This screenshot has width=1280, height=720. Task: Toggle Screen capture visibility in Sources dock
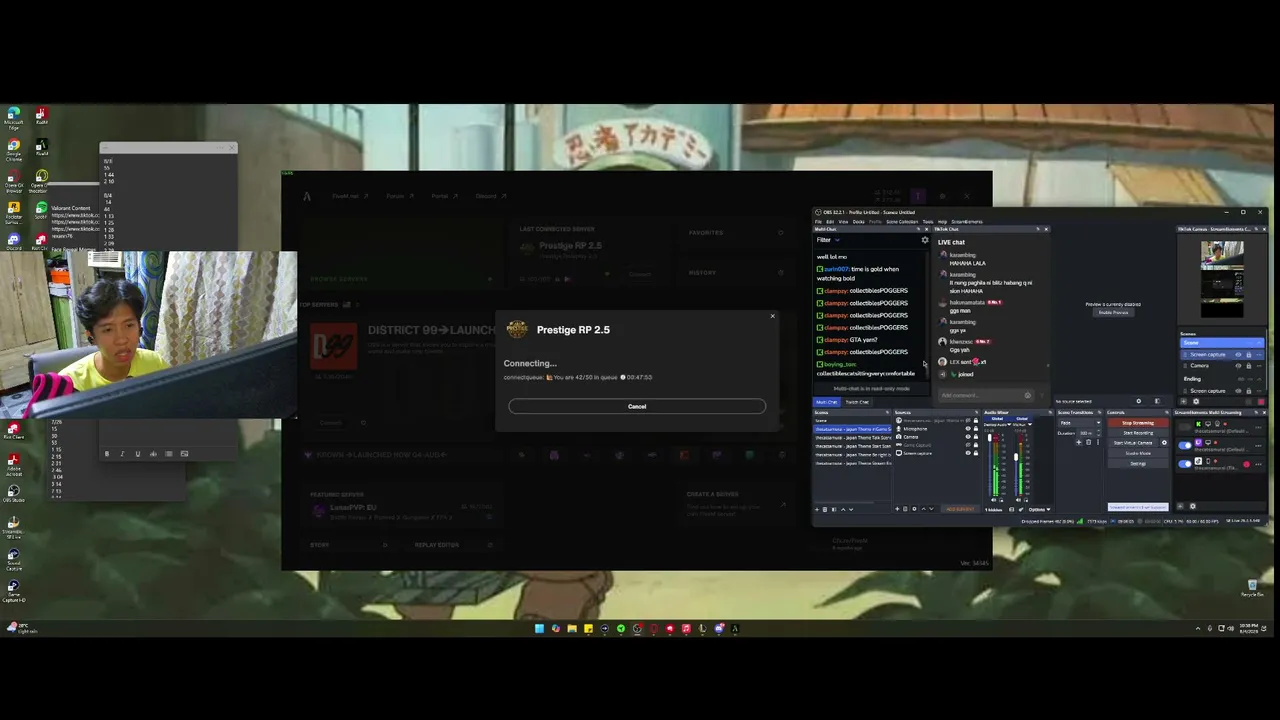point(968,453)
